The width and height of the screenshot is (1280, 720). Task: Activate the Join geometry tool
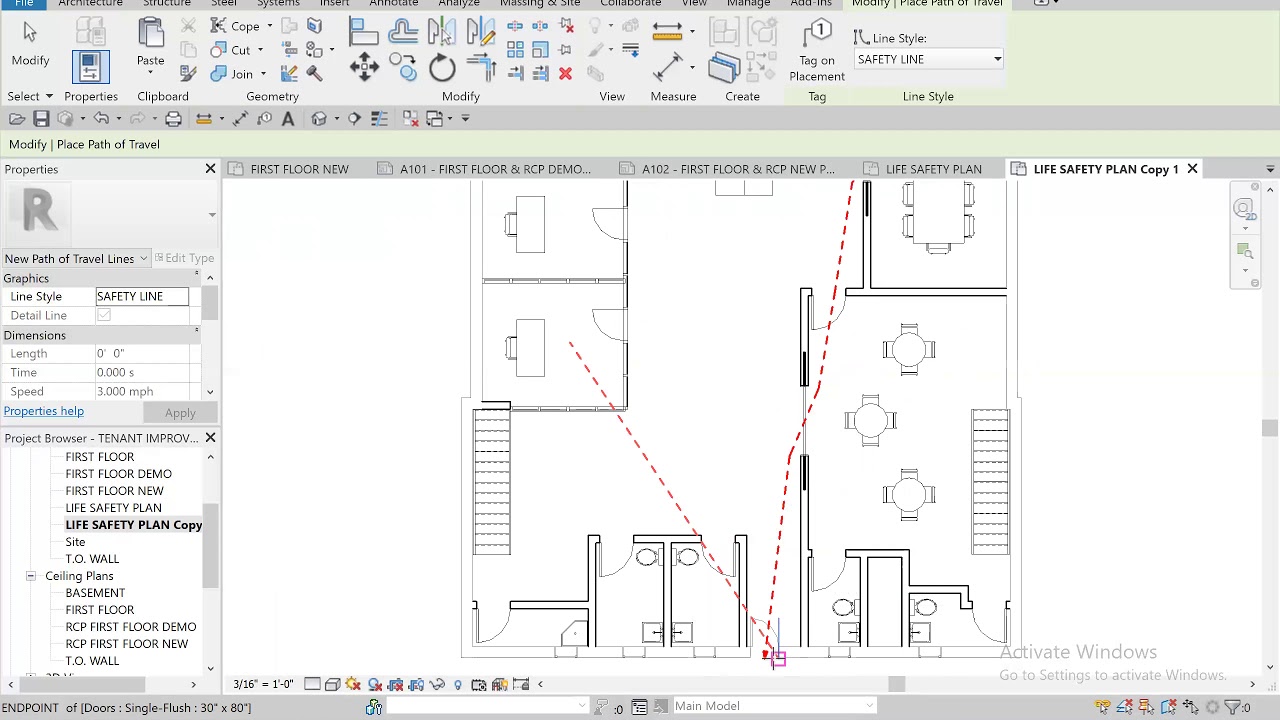[232, 74]
